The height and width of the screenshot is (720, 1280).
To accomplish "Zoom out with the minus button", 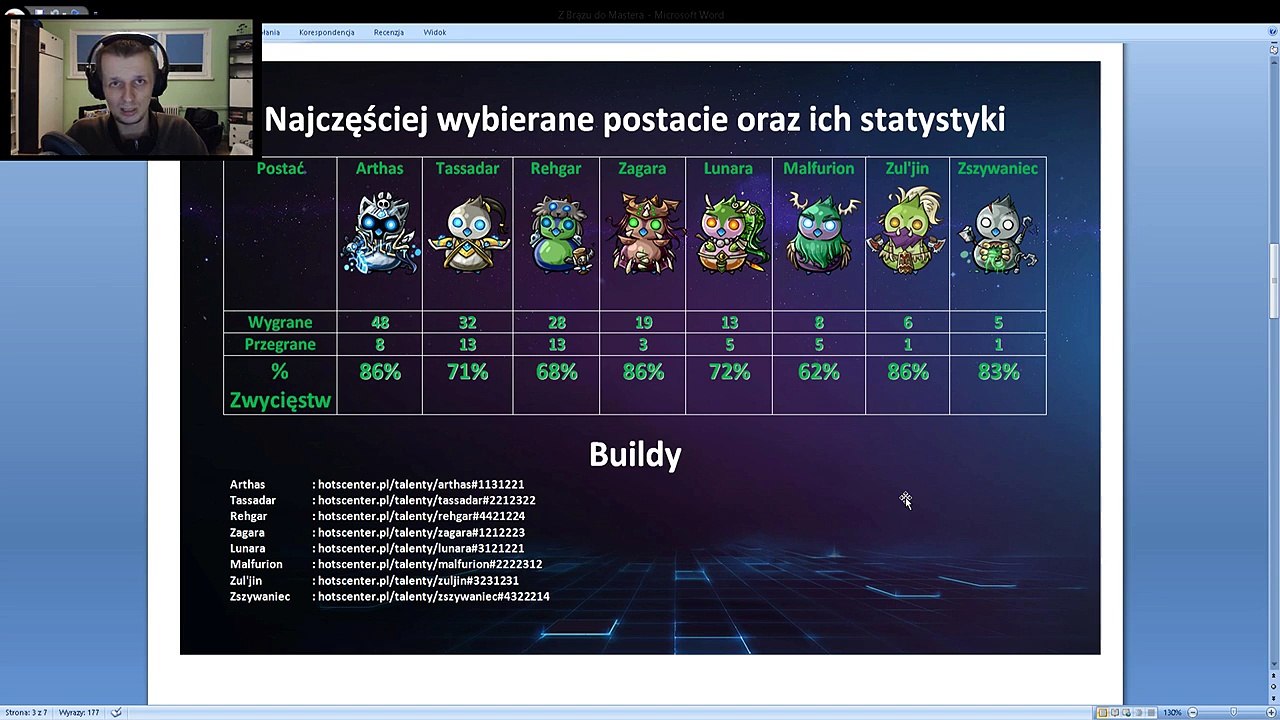I will (x=1193, y=712).
